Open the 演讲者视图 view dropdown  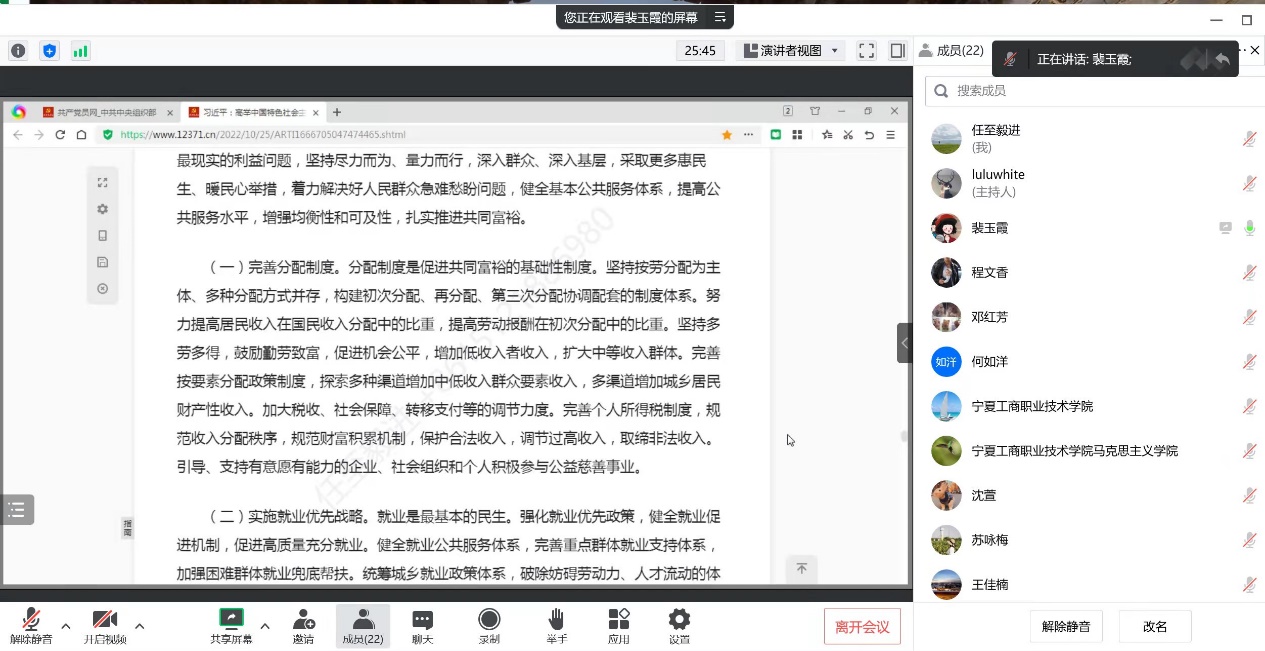pos(790,51)
